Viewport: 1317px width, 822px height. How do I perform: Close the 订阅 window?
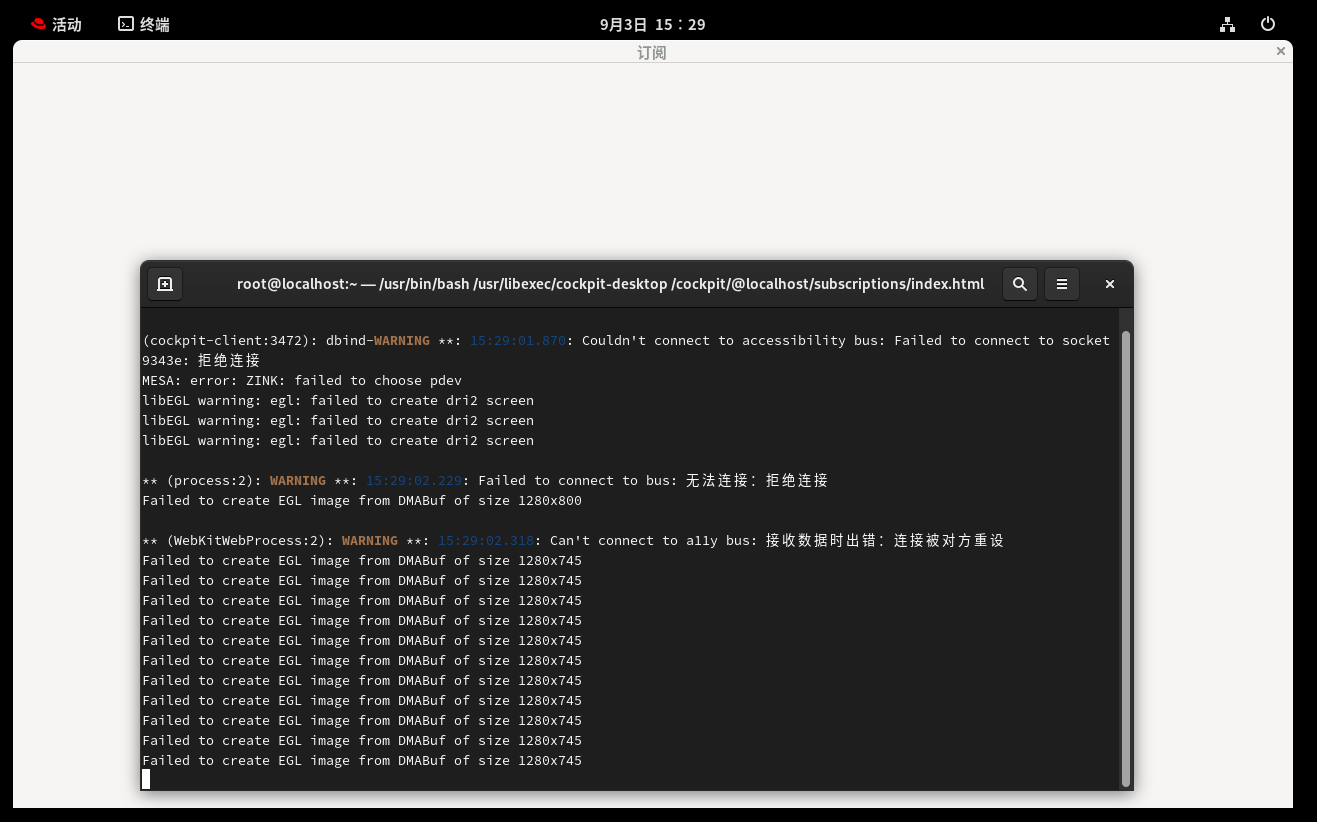tap(1280, 51)
